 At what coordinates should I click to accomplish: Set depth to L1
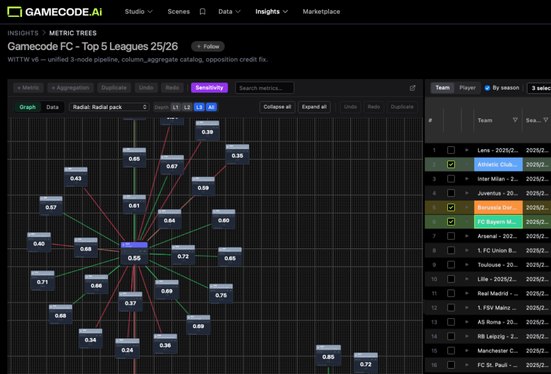[175, 107]
